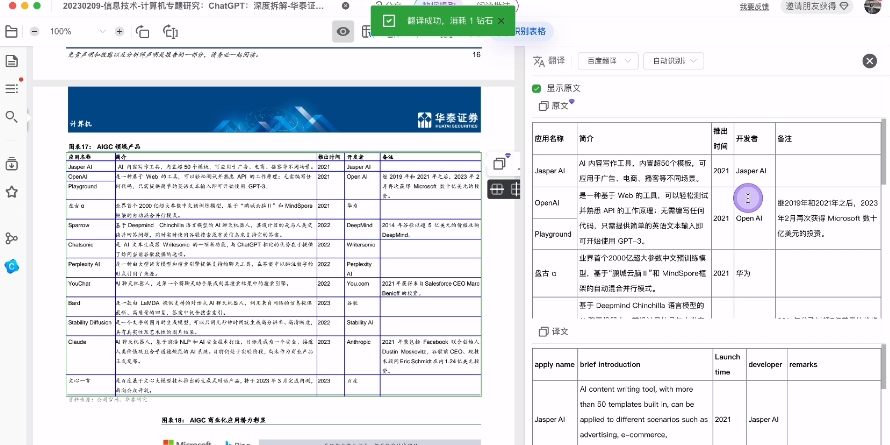The image size is (890, 445).
Task: Click the 华泰证券 logo banner in document
Action: [448, 120]
